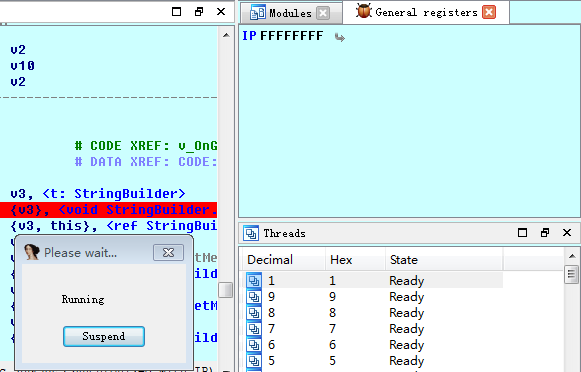Click thread icon in row 7
This screenshot has width=581, height=372.
pos(254,329)
